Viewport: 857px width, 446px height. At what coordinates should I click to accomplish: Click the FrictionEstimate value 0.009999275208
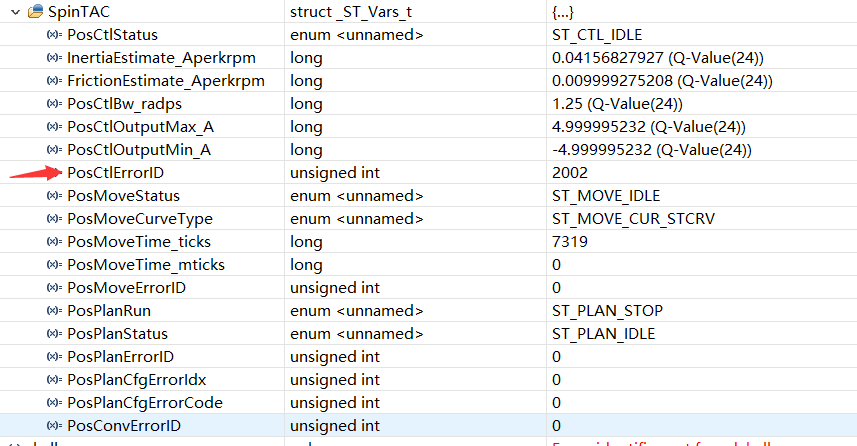[662, 81]
